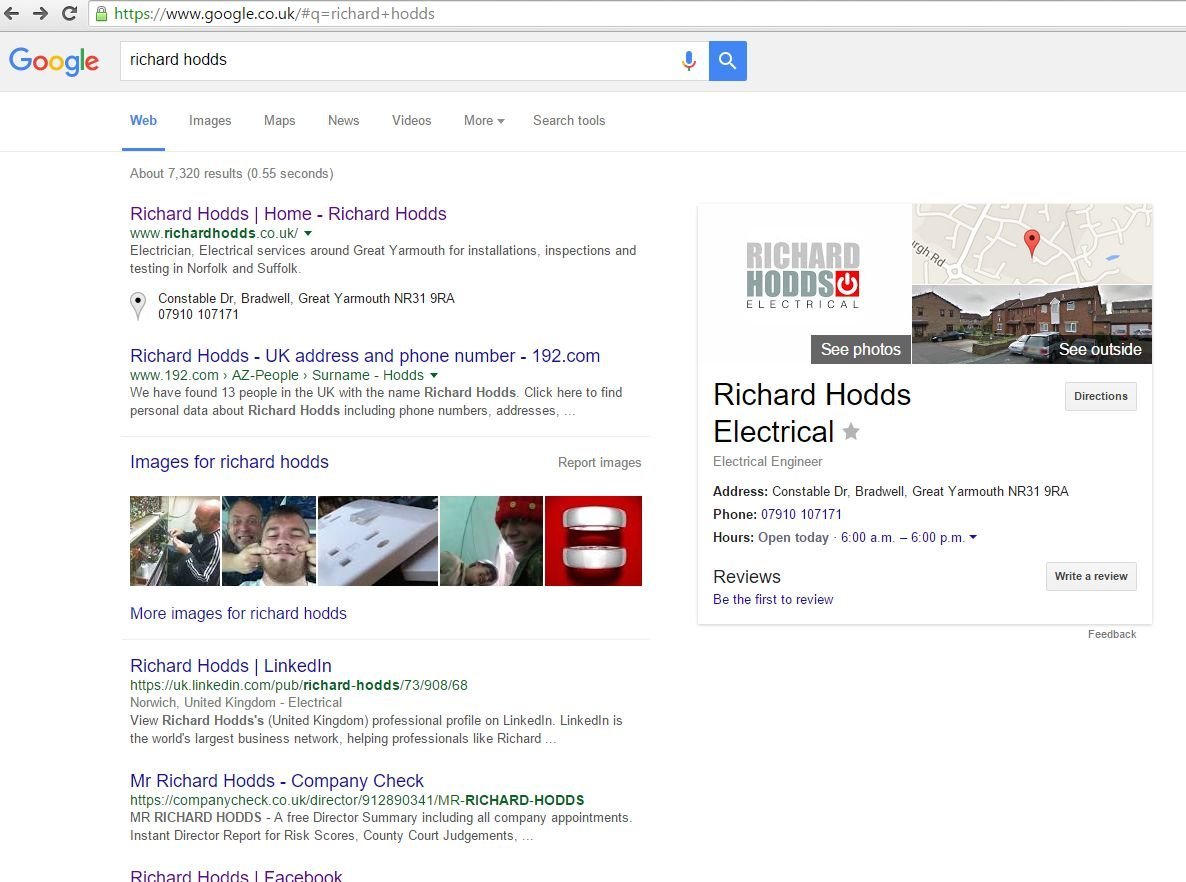This screenshot has height=882, width=1186.
Task: Reload the page with refresh icon
Action: [69, 13]
